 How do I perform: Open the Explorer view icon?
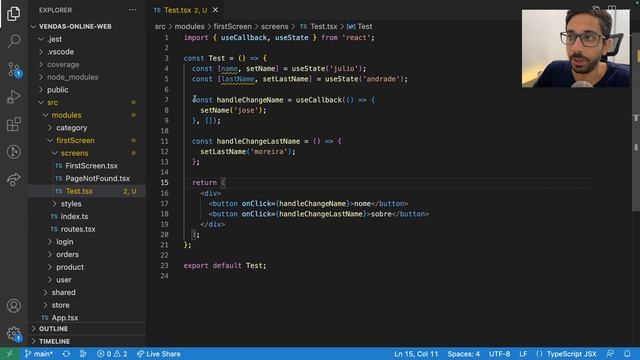[13, 13]
